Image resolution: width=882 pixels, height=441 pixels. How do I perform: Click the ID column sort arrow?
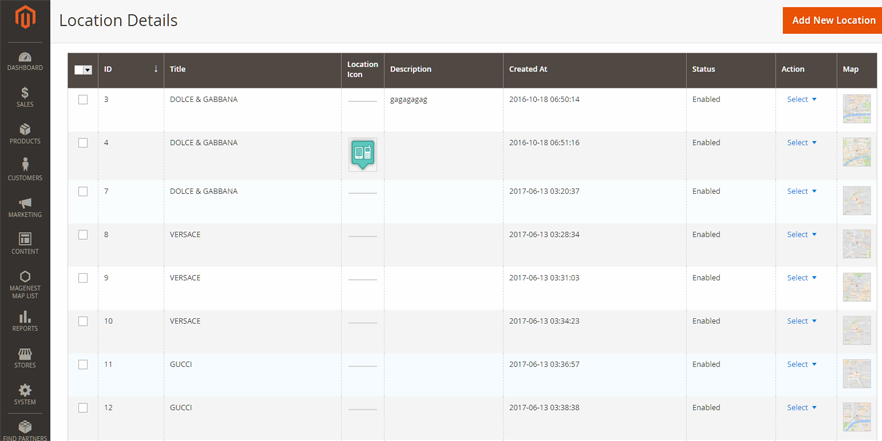(156, 69)
